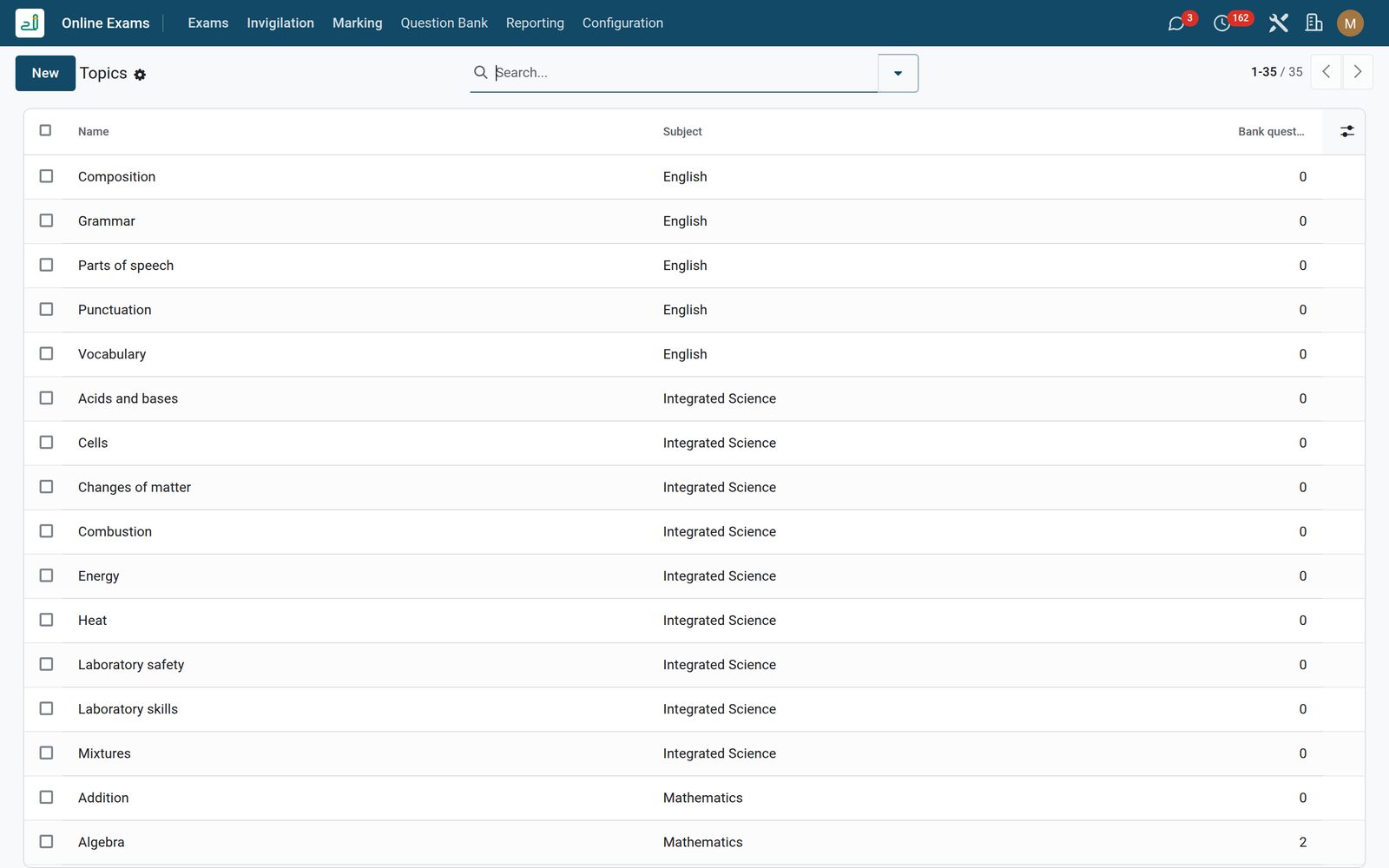Click the Topics settings gear icon
The height and width of the screenshot is (868, 1389).
pos(140,75)
